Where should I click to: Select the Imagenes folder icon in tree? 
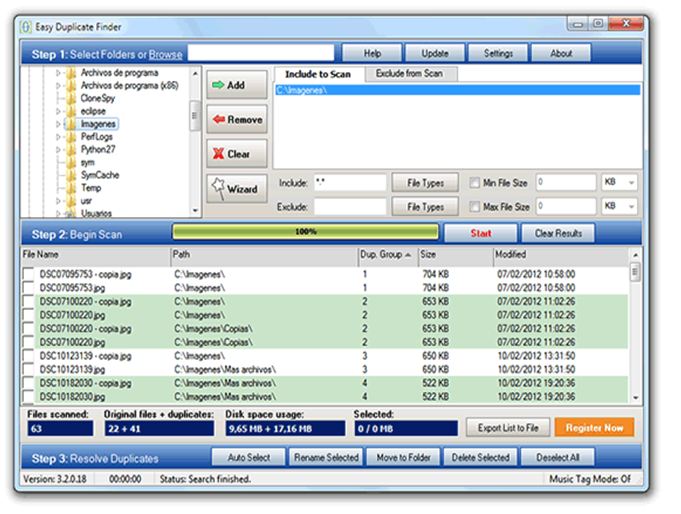coord(71,124)
